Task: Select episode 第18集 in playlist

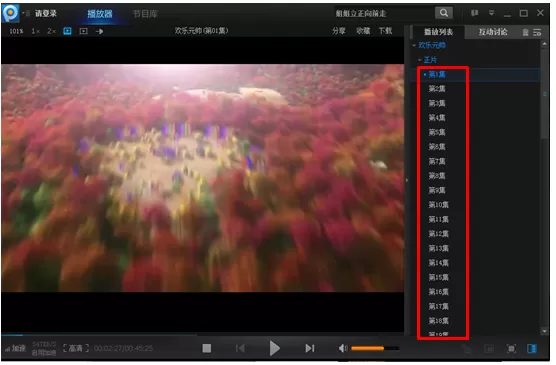Action: [439, 321]
